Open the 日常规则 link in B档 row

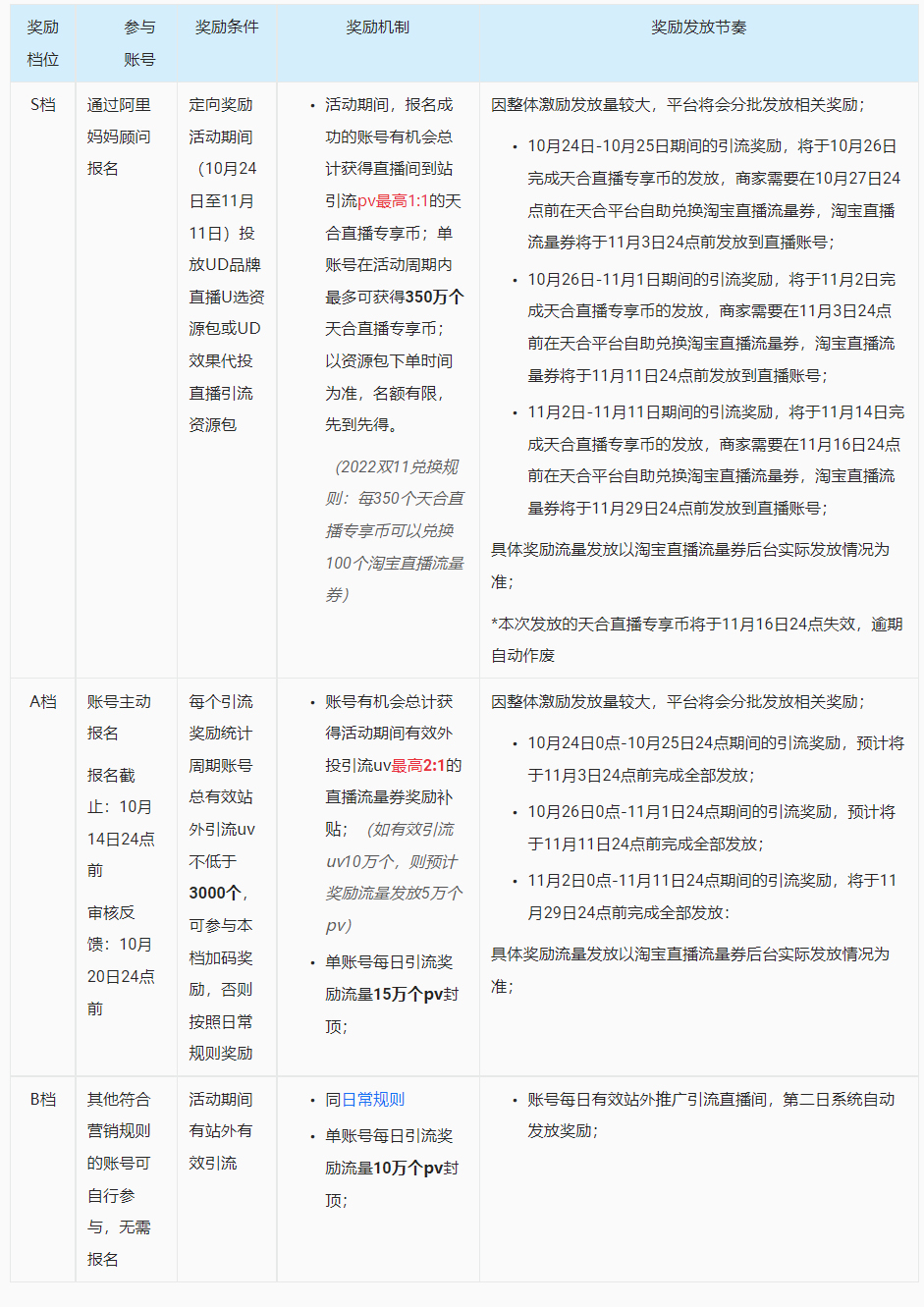pyautogui.click(x=374, y=1100)
